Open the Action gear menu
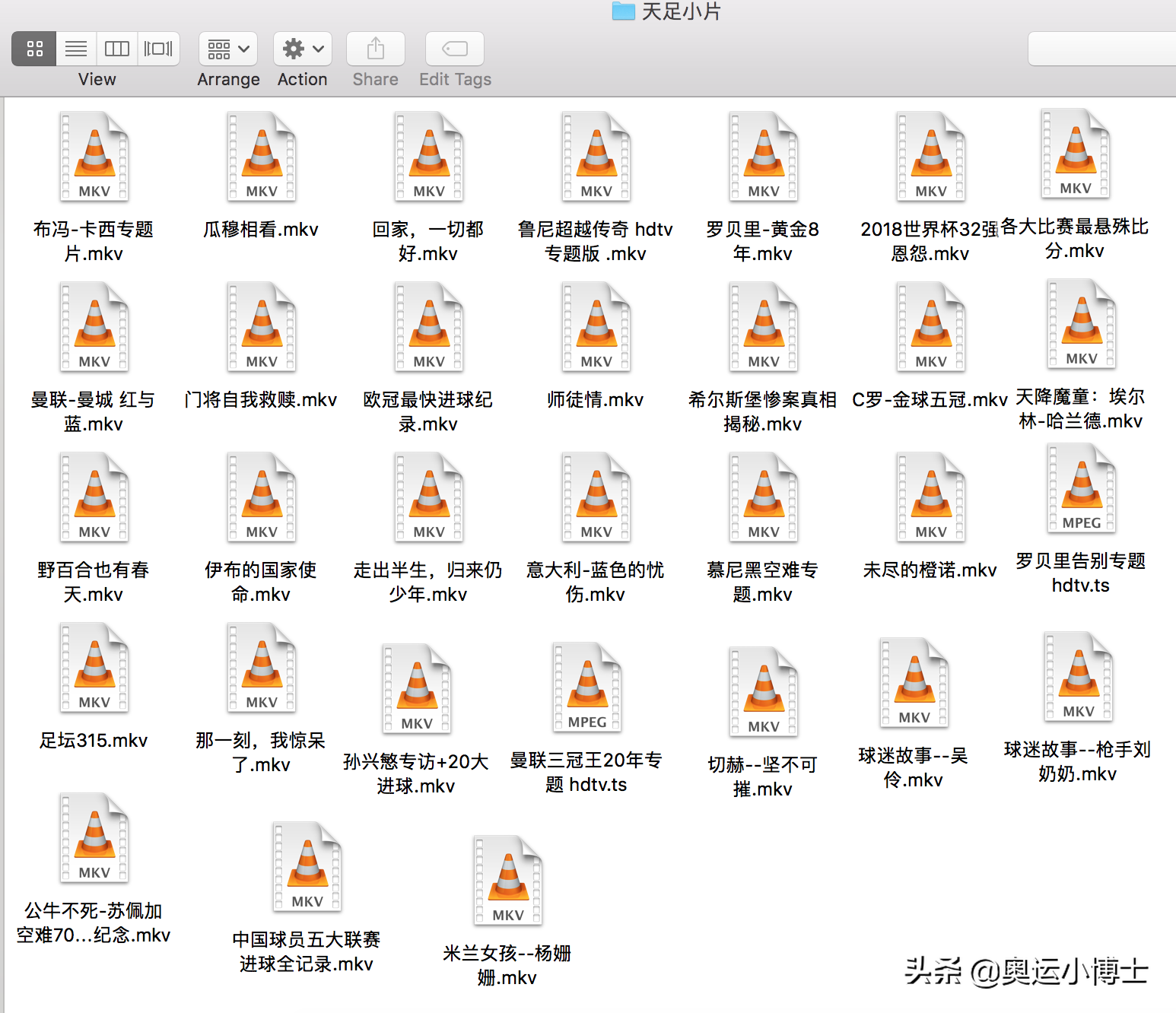Screen dimensions: 1176x1013 click(303, 49)
